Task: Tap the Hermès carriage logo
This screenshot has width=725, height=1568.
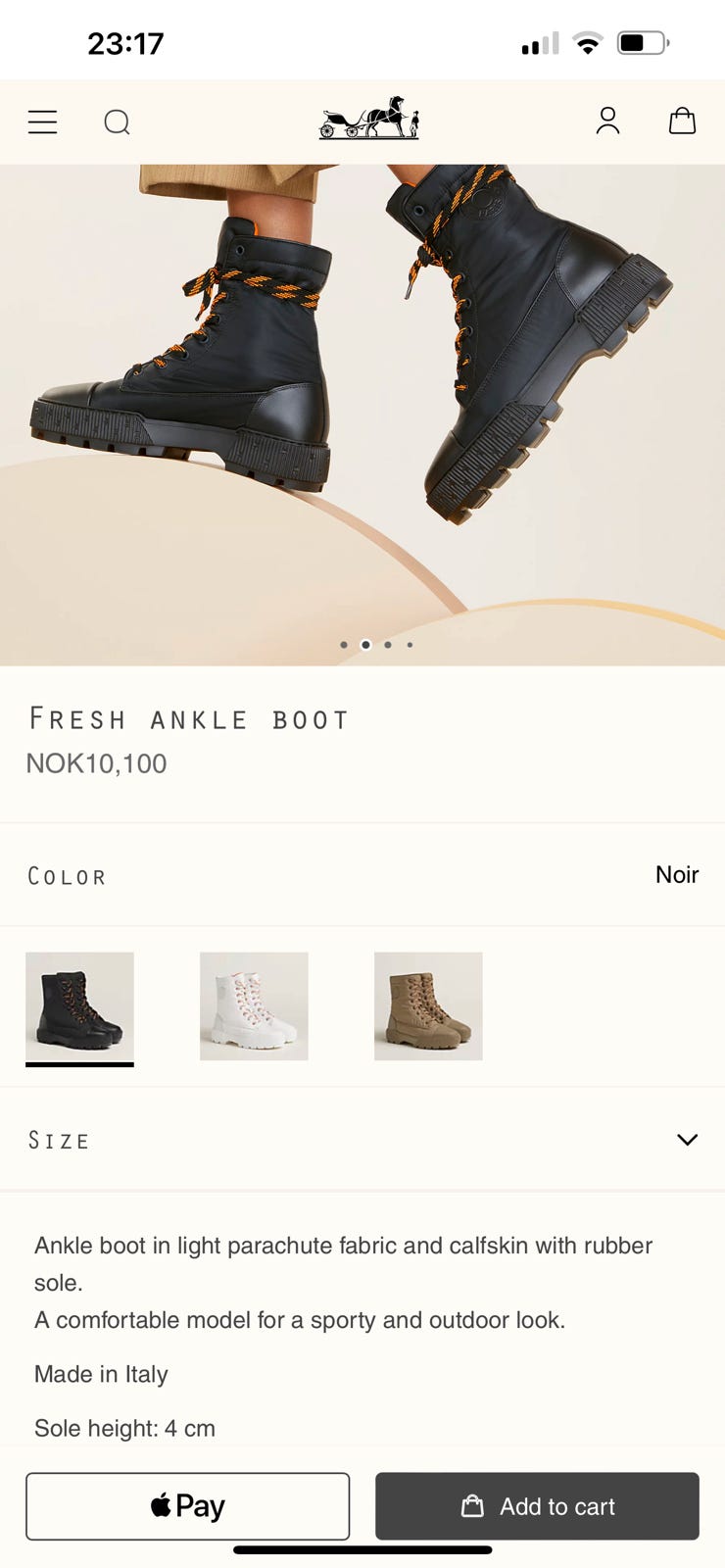Action: [369, 119]
